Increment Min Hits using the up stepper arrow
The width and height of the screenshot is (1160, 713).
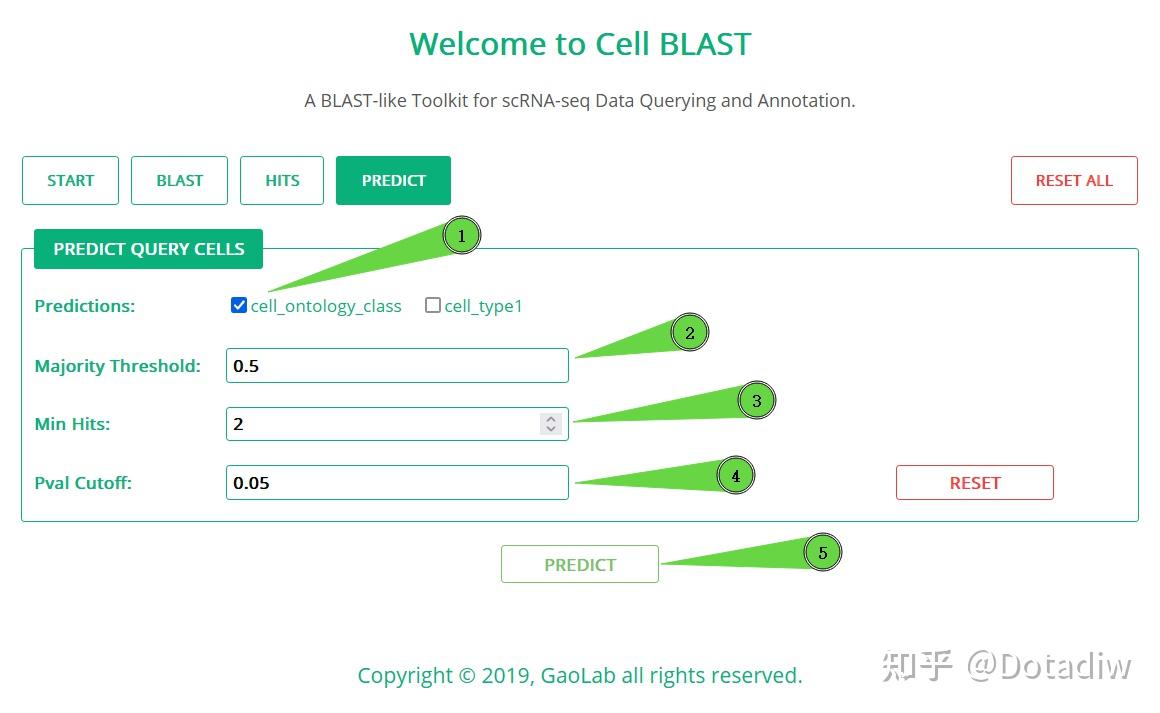click(551, 418)
